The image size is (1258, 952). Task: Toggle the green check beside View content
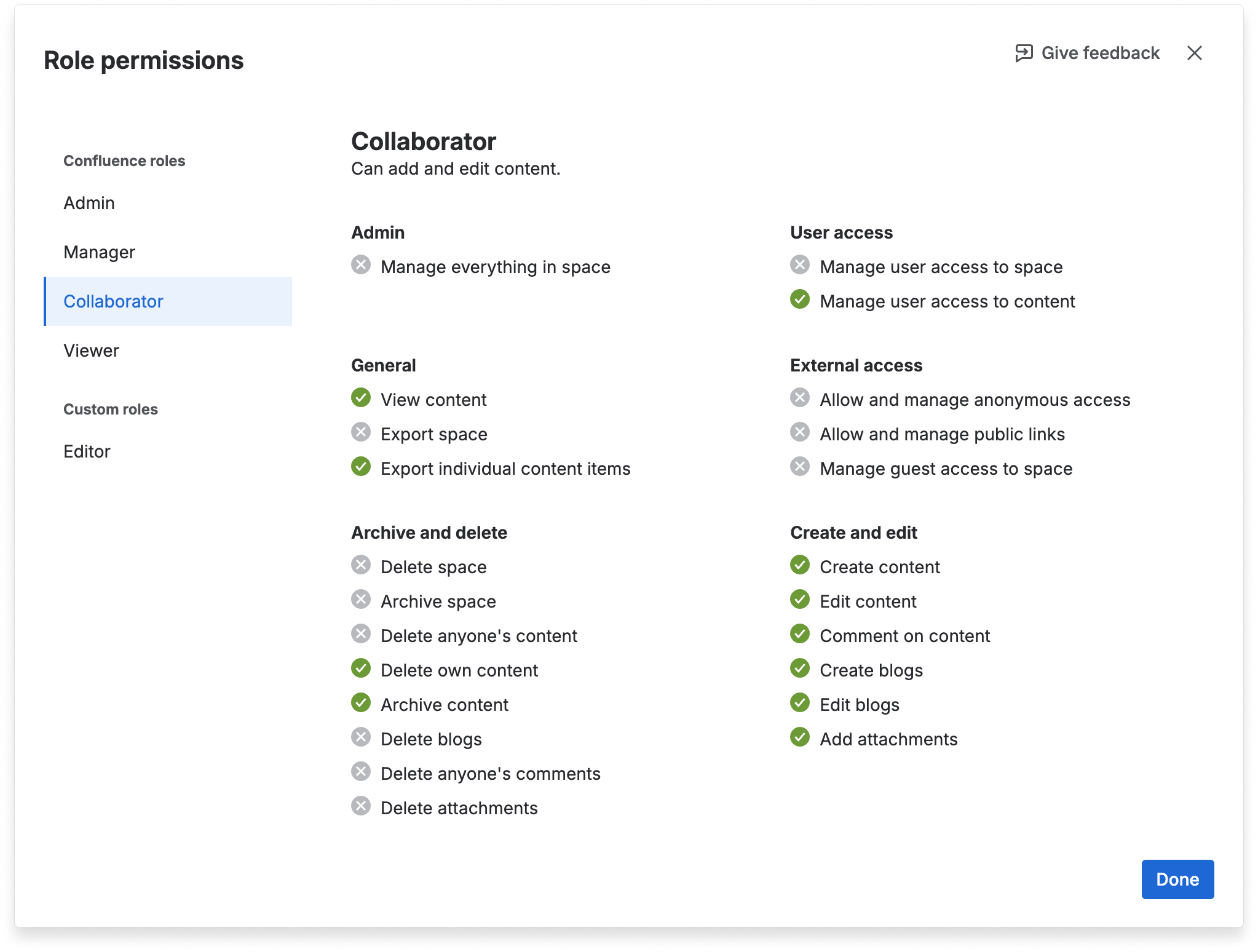(x=361, y=398)
